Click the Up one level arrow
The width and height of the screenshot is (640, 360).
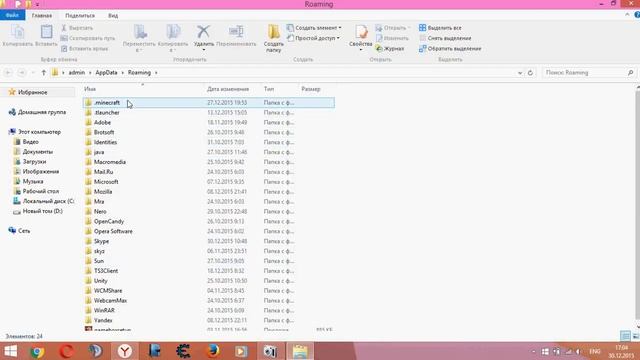click(x=44, y=73)
